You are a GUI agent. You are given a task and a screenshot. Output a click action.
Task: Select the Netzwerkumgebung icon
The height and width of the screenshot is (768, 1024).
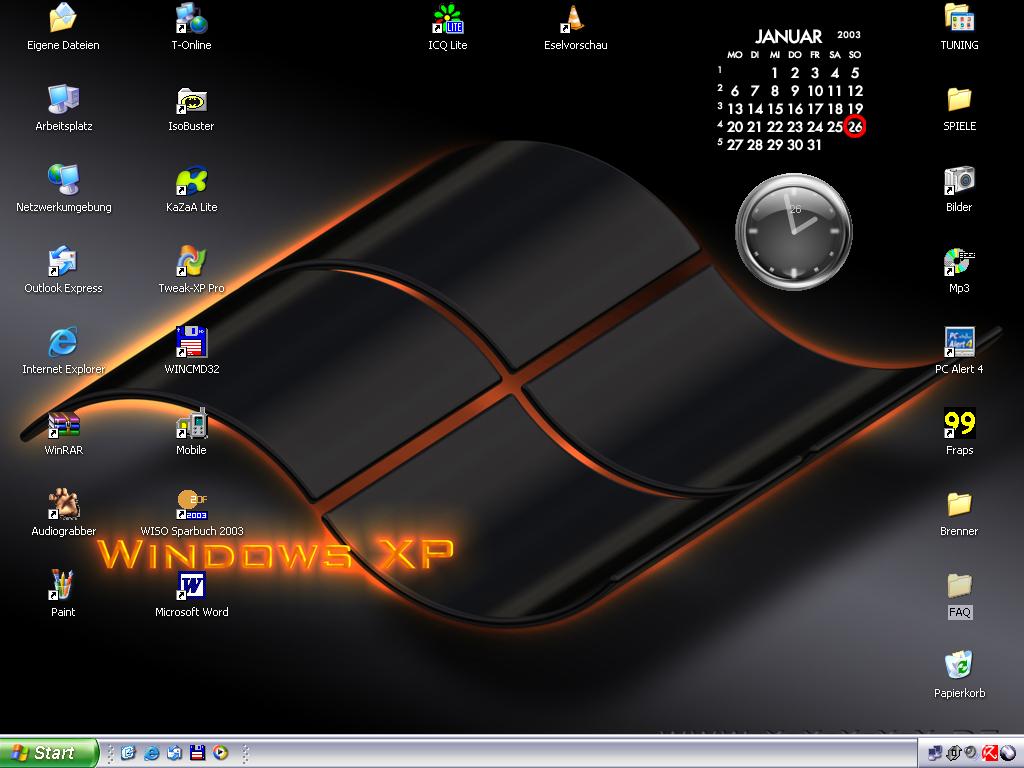(63, 180)
